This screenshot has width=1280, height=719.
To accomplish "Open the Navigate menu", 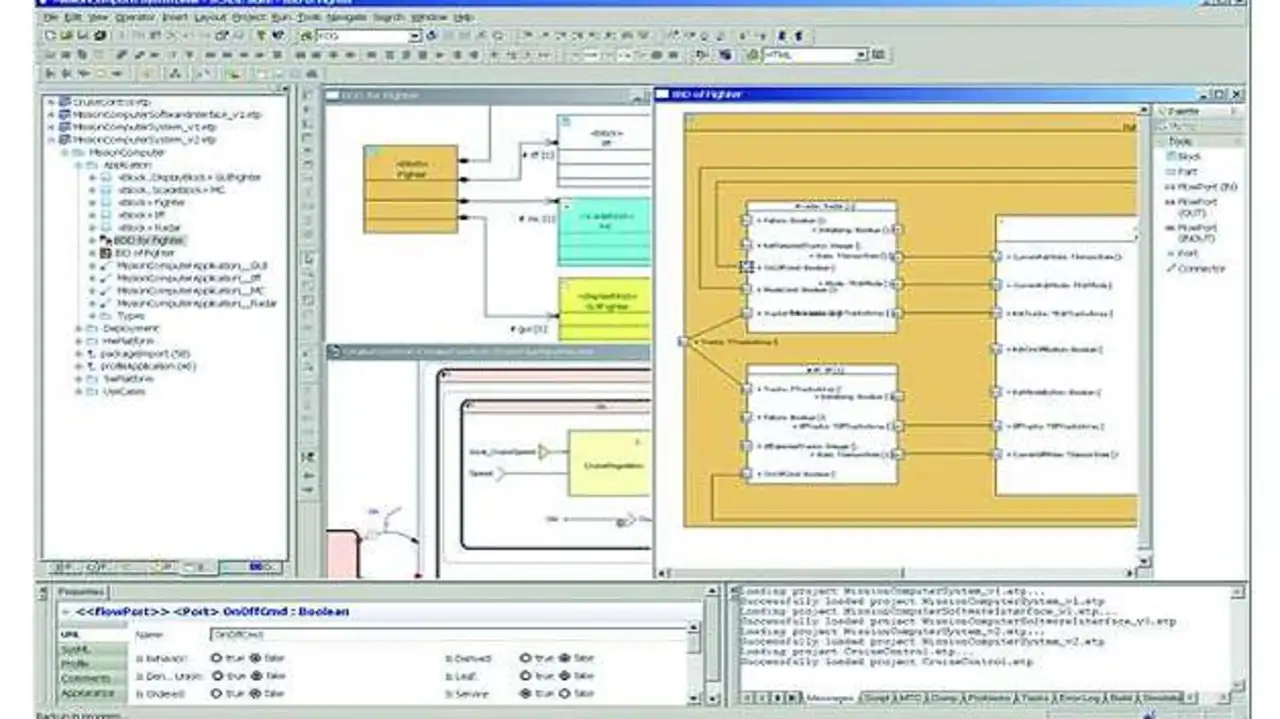I will (349, 18).
